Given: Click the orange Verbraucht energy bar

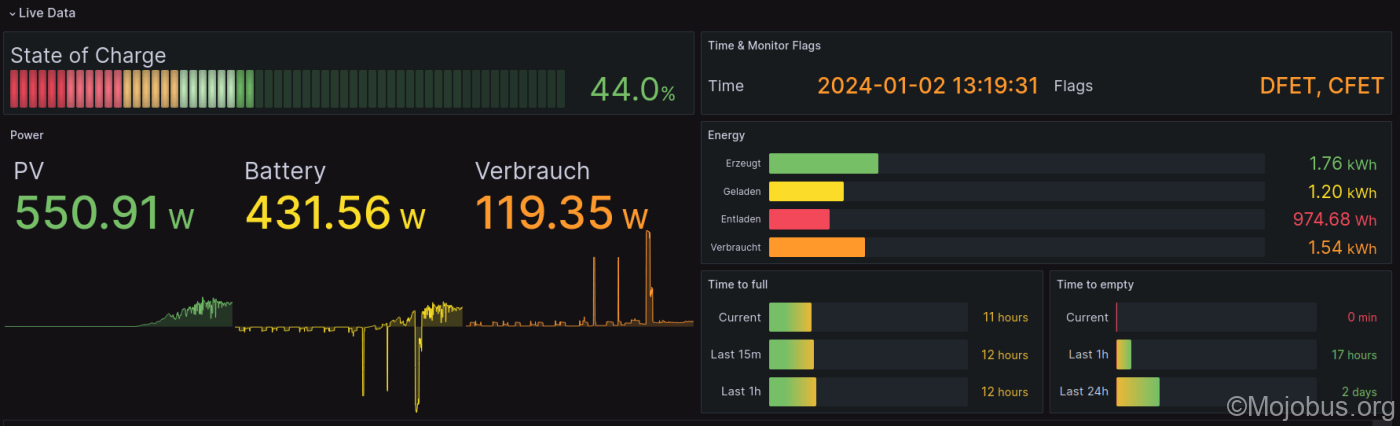Looking at the screenshot, I should (x=817, y=247).
